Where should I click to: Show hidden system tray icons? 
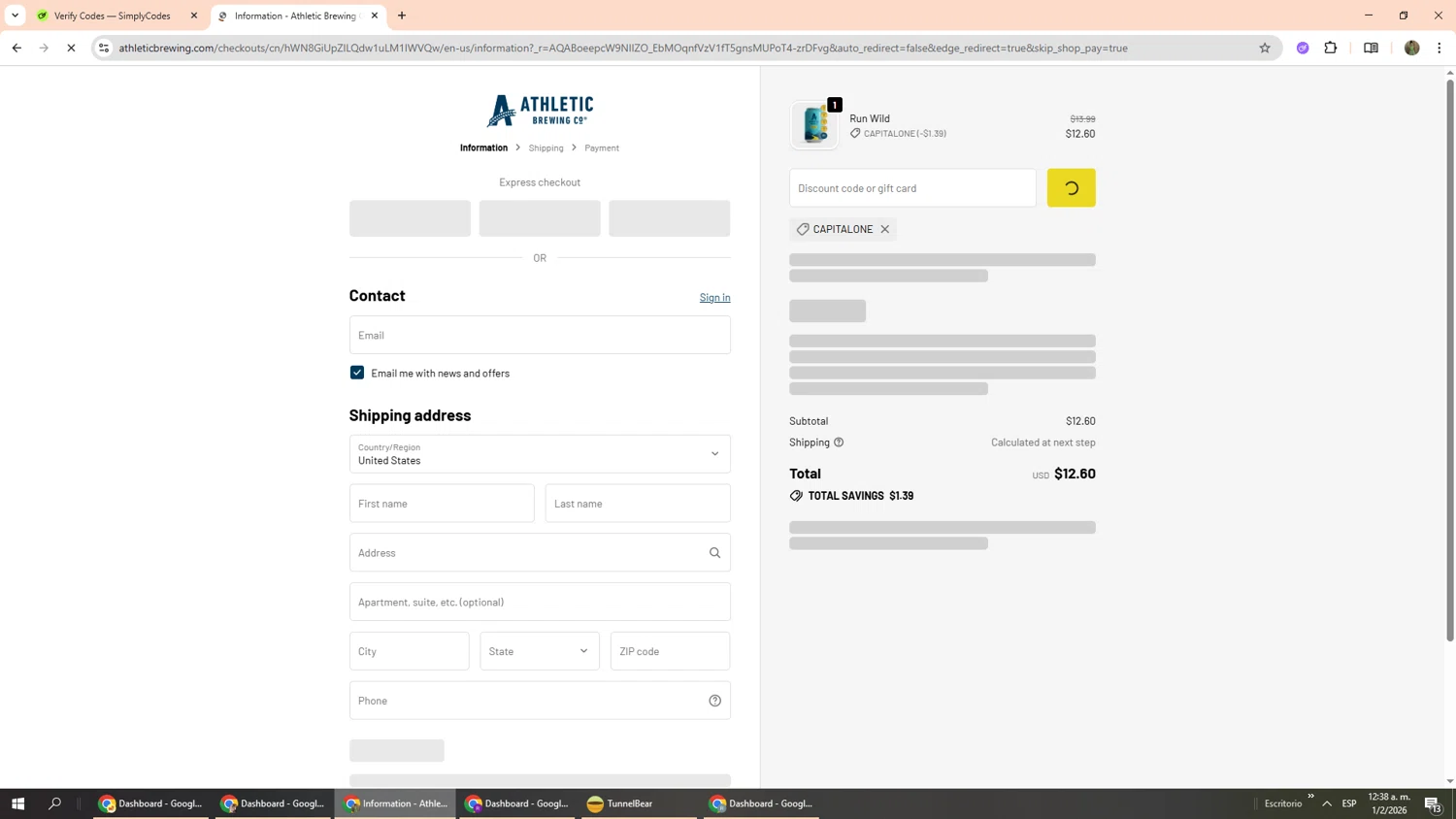coord(1327,803)
